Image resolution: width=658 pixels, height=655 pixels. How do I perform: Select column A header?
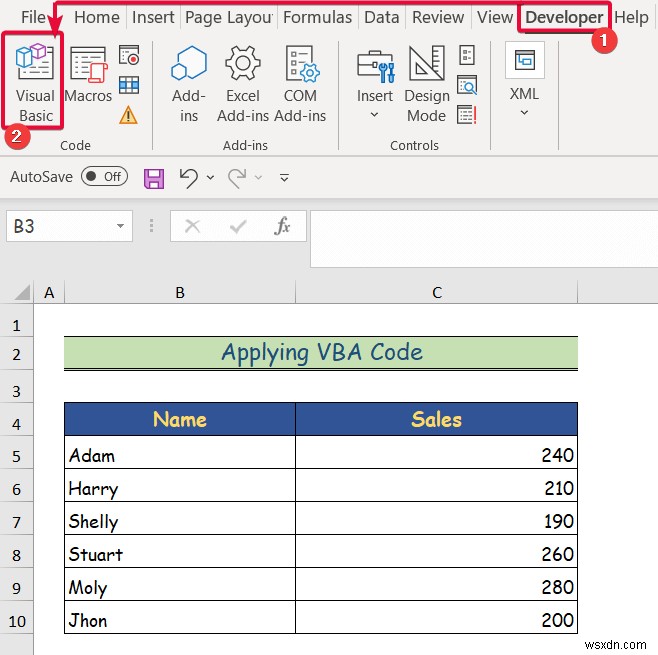click(x=49, y=292)
